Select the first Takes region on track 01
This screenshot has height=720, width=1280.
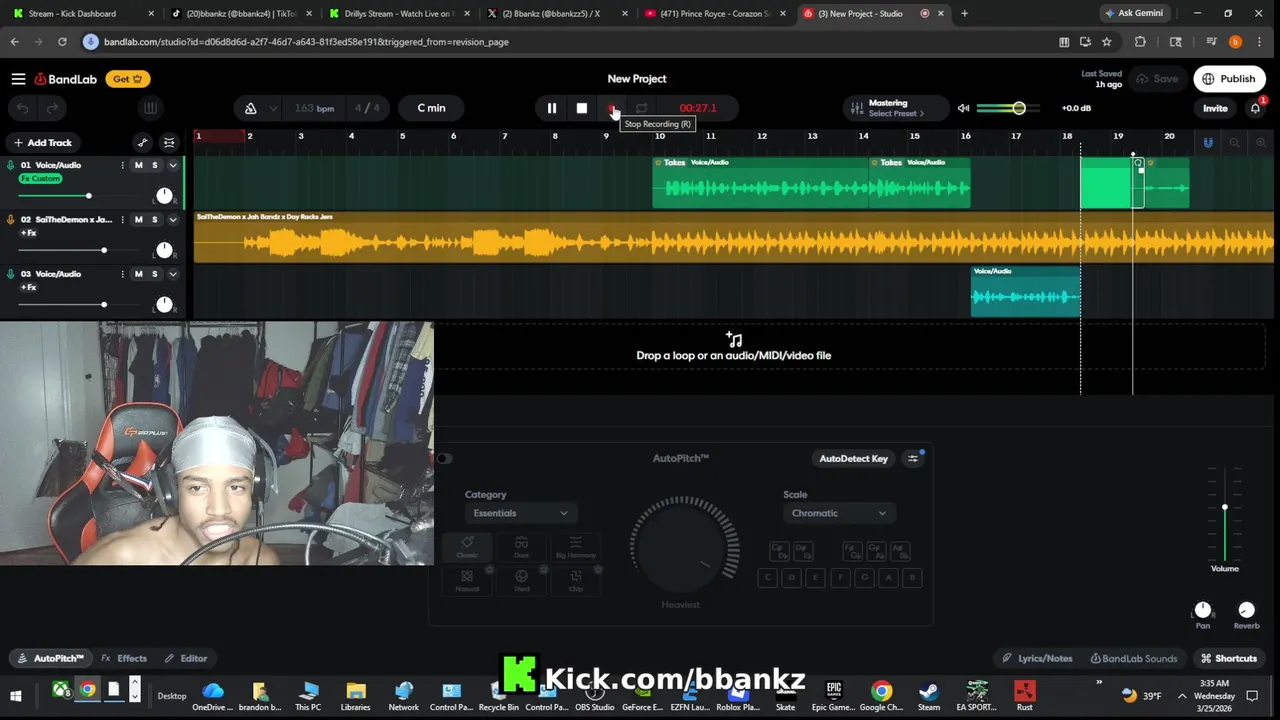coord(761,183)
